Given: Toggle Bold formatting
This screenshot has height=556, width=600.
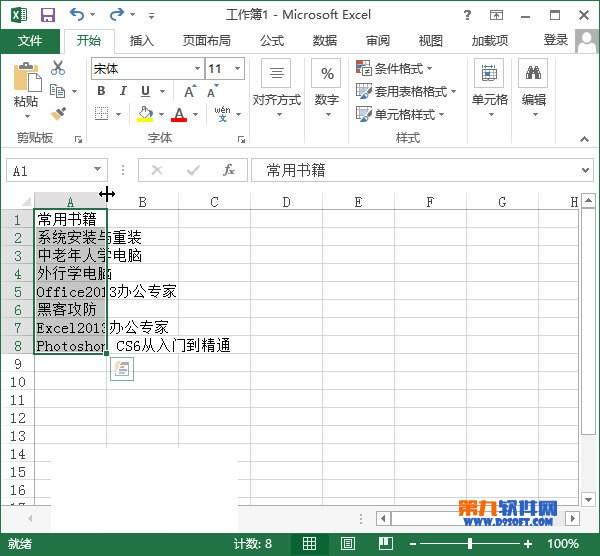Looking at the screenshot, I should coord(101,91).
